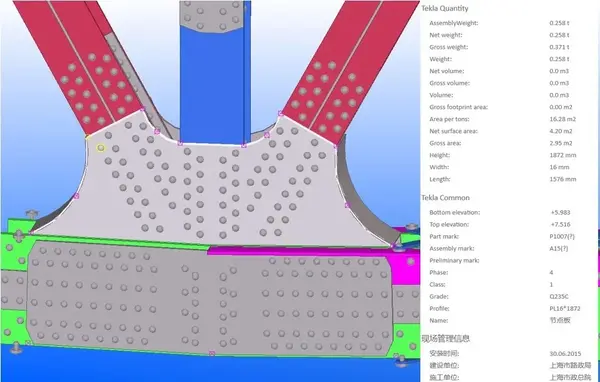Select the value 4.20 m2
Screen dimensions: 600x382
click(561, 131)
